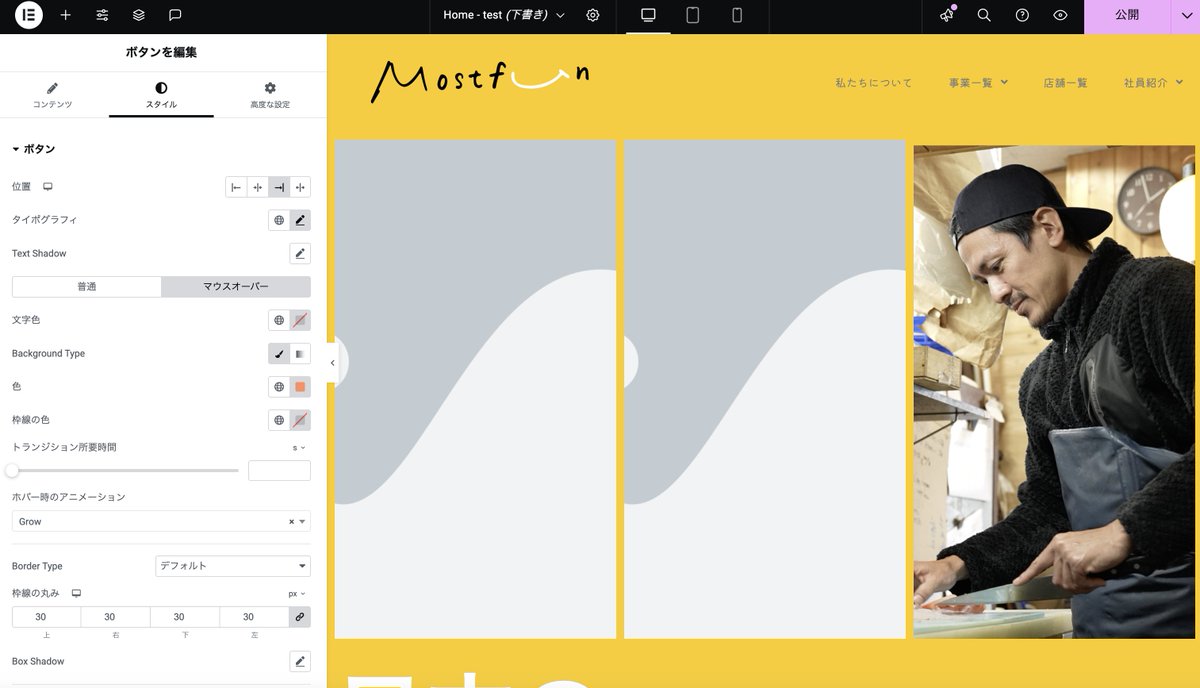This screenshot has height=688, width=1200.
Task: Open hover animation Grow dropdown
Action: point(161,522)
